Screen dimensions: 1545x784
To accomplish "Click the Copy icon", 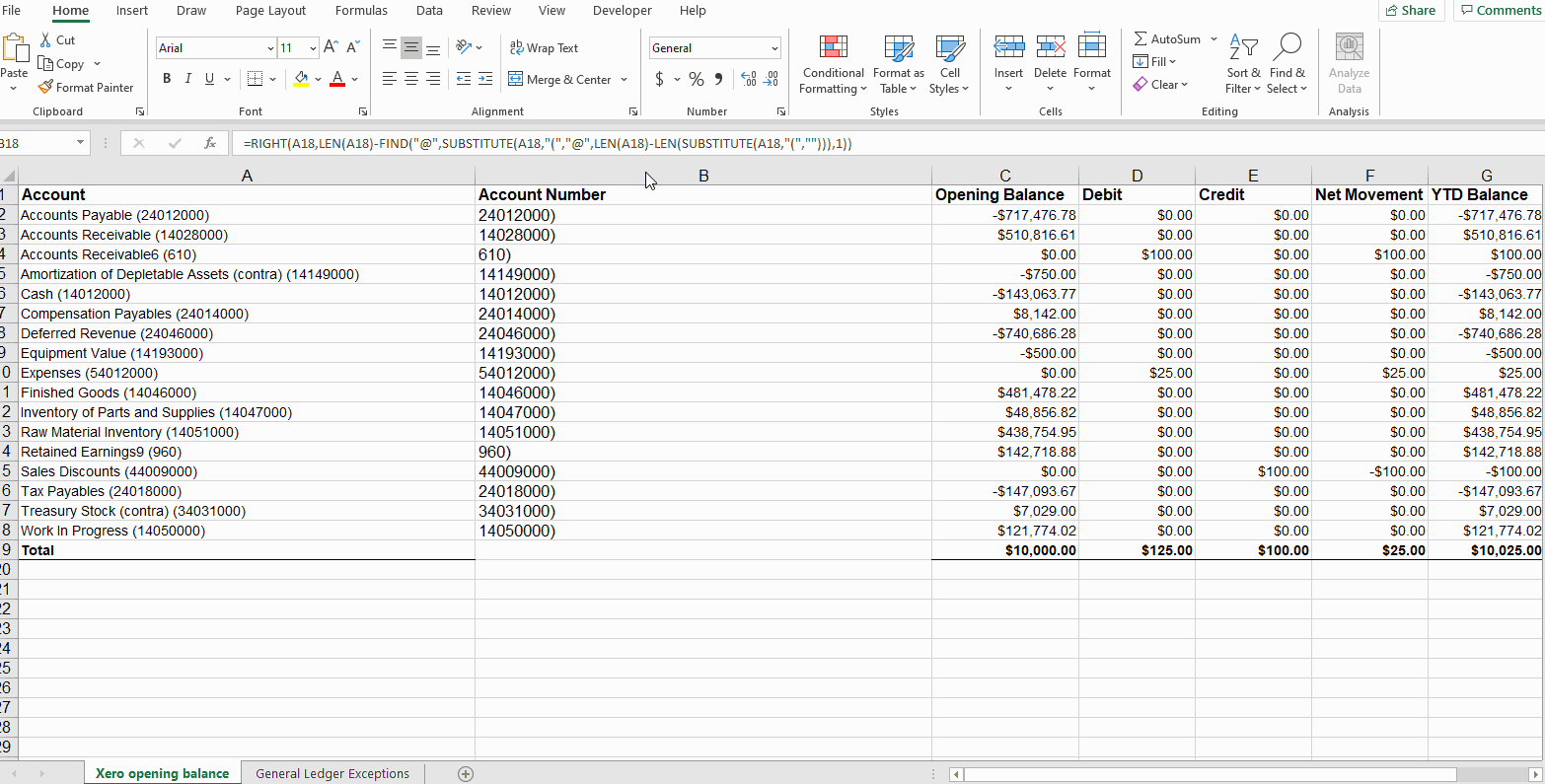I will click(x=45, y=63).
